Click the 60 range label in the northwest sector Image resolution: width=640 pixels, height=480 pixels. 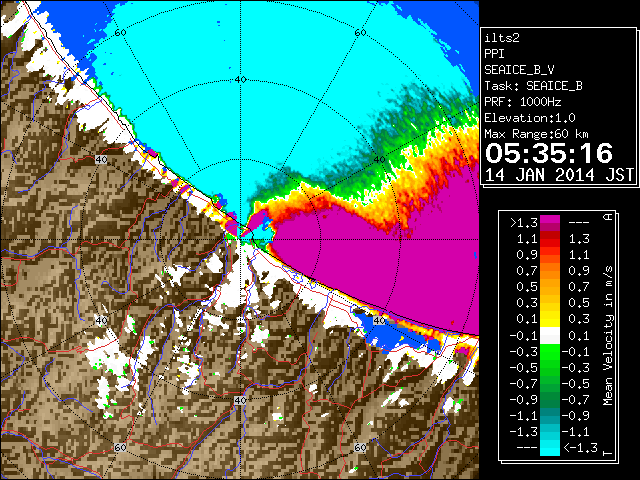point(120,33)
